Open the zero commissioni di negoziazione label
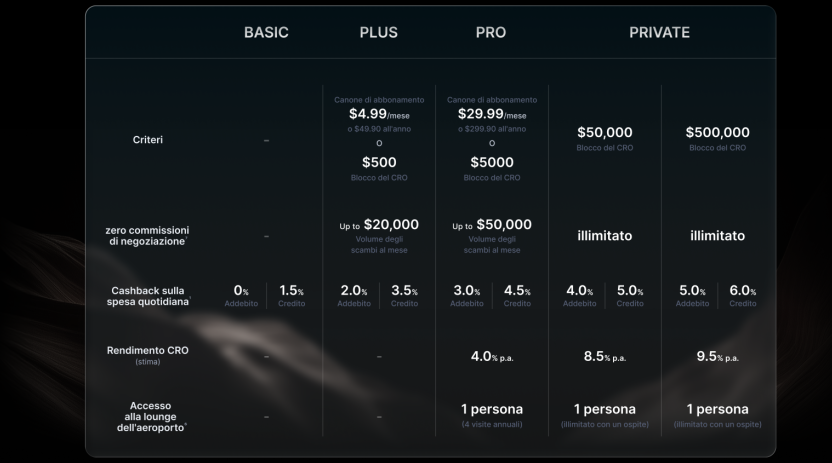The image size is (832, 463). point(147,236)
